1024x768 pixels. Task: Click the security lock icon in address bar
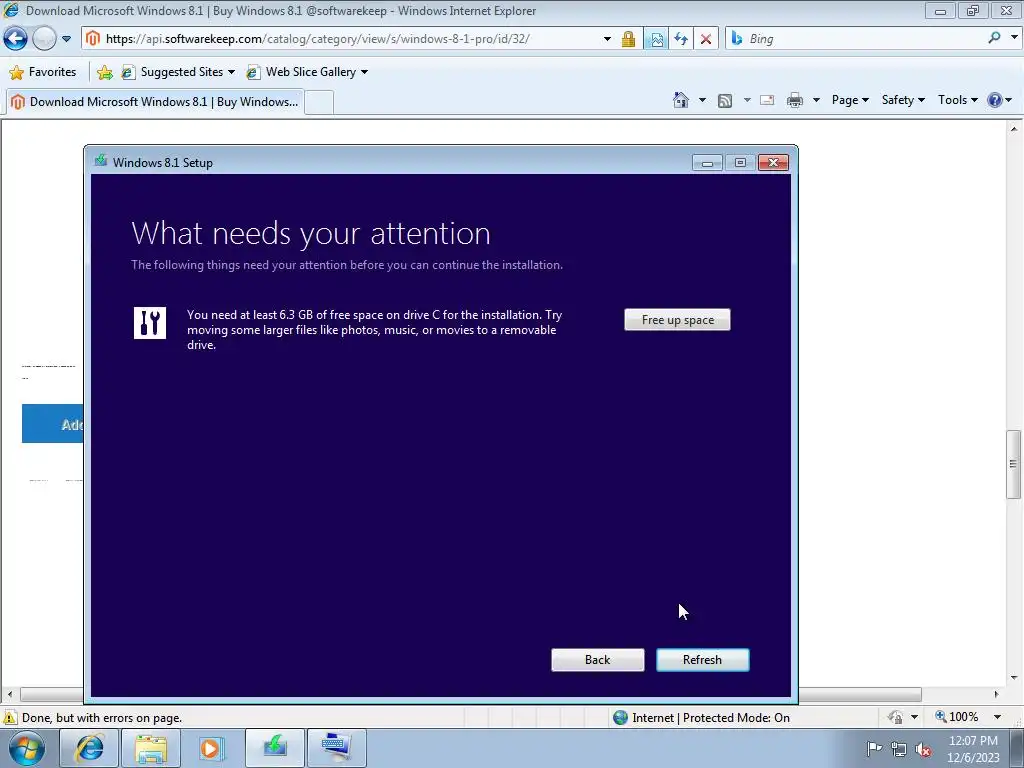click(628, 39)
